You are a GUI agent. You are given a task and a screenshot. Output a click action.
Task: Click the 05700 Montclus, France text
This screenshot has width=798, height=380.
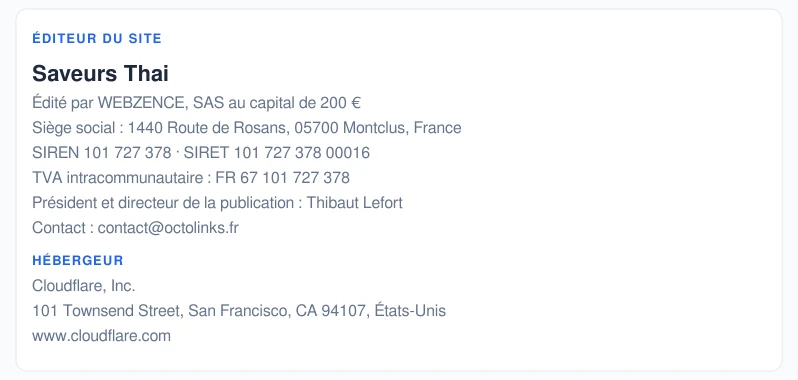tap(378, 128)
